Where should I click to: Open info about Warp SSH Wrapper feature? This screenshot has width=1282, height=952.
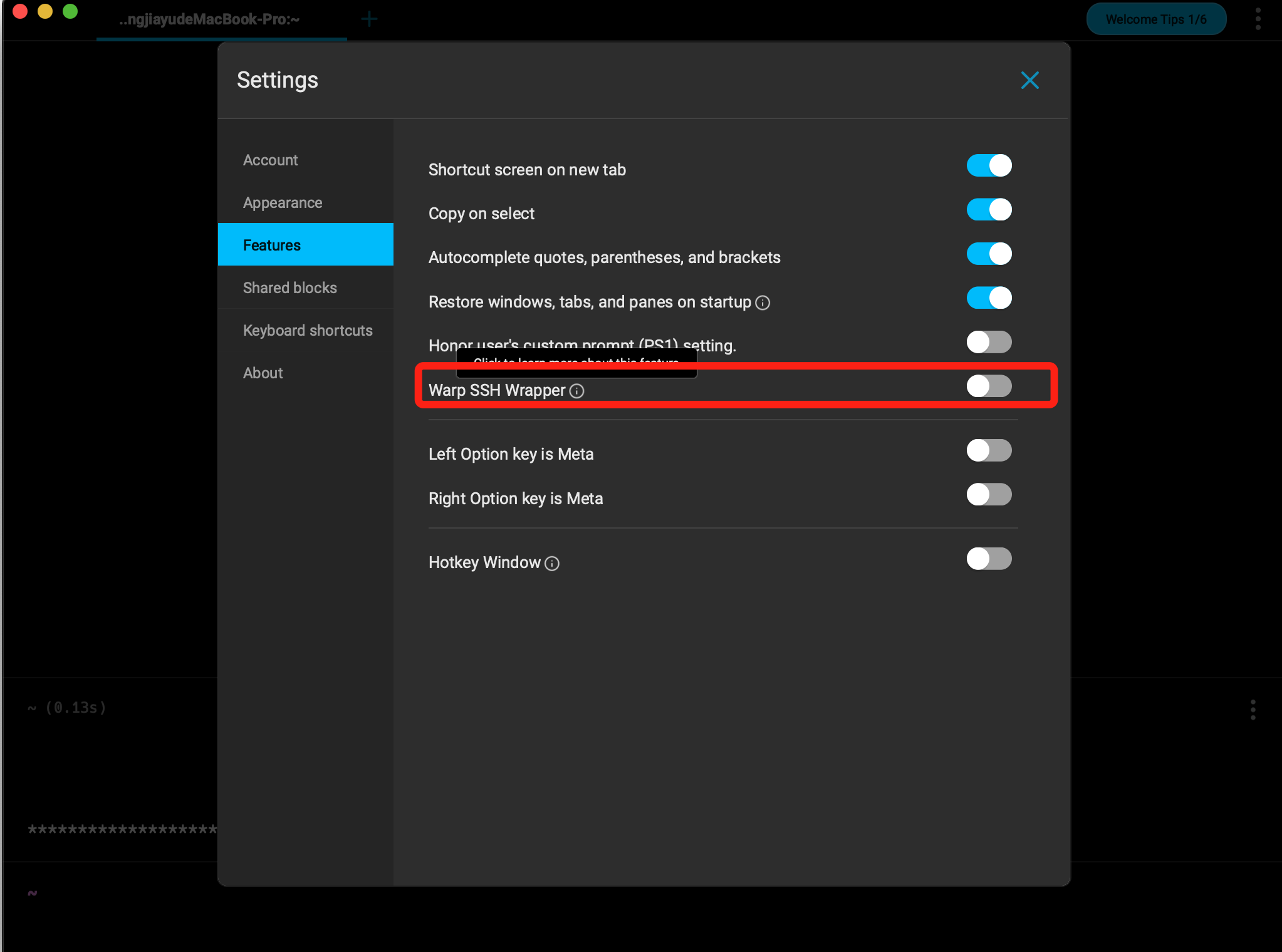[x=578, y=391]
